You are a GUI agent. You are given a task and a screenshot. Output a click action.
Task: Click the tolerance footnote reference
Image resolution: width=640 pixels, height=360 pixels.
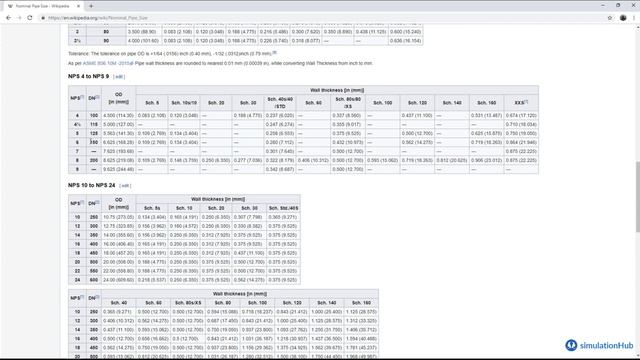click(x=274, y=53)
